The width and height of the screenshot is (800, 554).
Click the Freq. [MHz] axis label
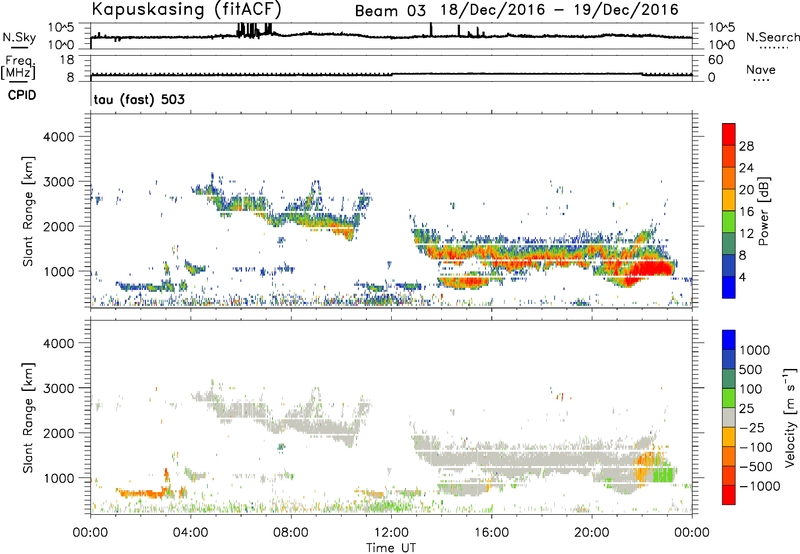pos(19,68)
